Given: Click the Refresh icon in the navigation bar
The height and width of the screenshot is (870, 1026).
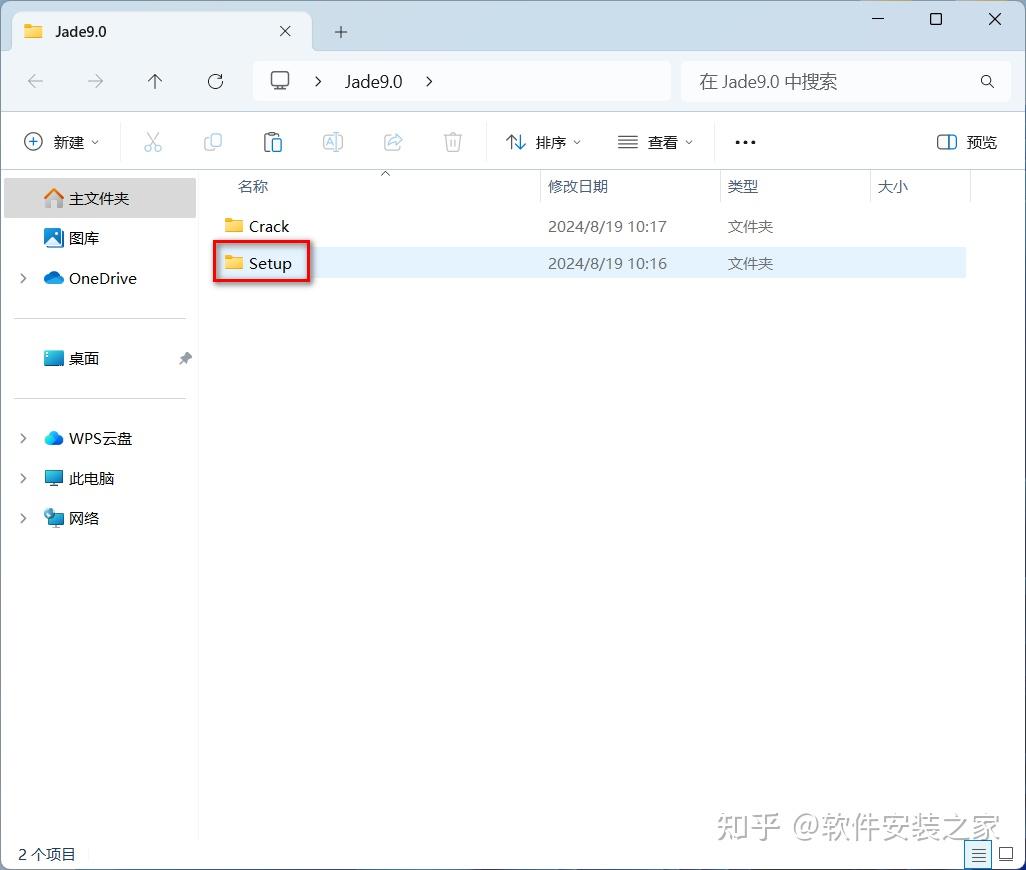Looking at the screenshot, I should tap(215, 82).
